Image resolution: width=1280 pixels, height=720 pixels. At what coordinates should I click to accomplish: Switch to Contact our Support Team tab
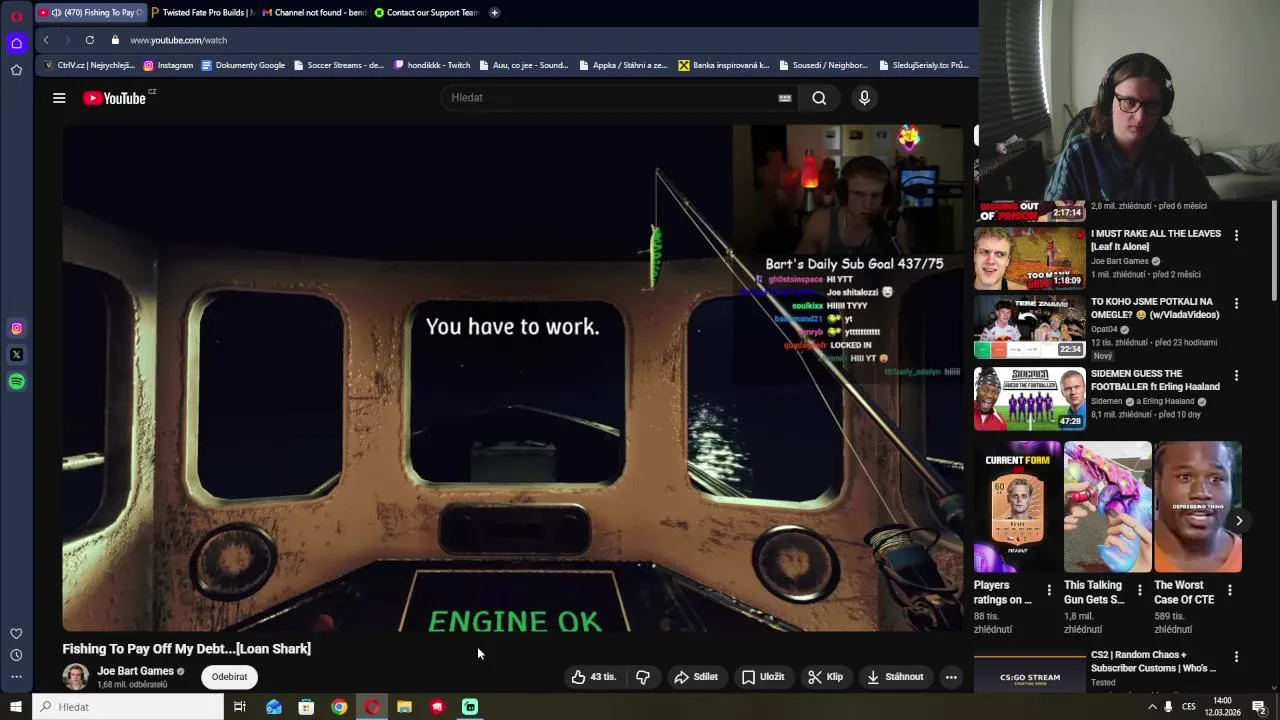point(427,13)
